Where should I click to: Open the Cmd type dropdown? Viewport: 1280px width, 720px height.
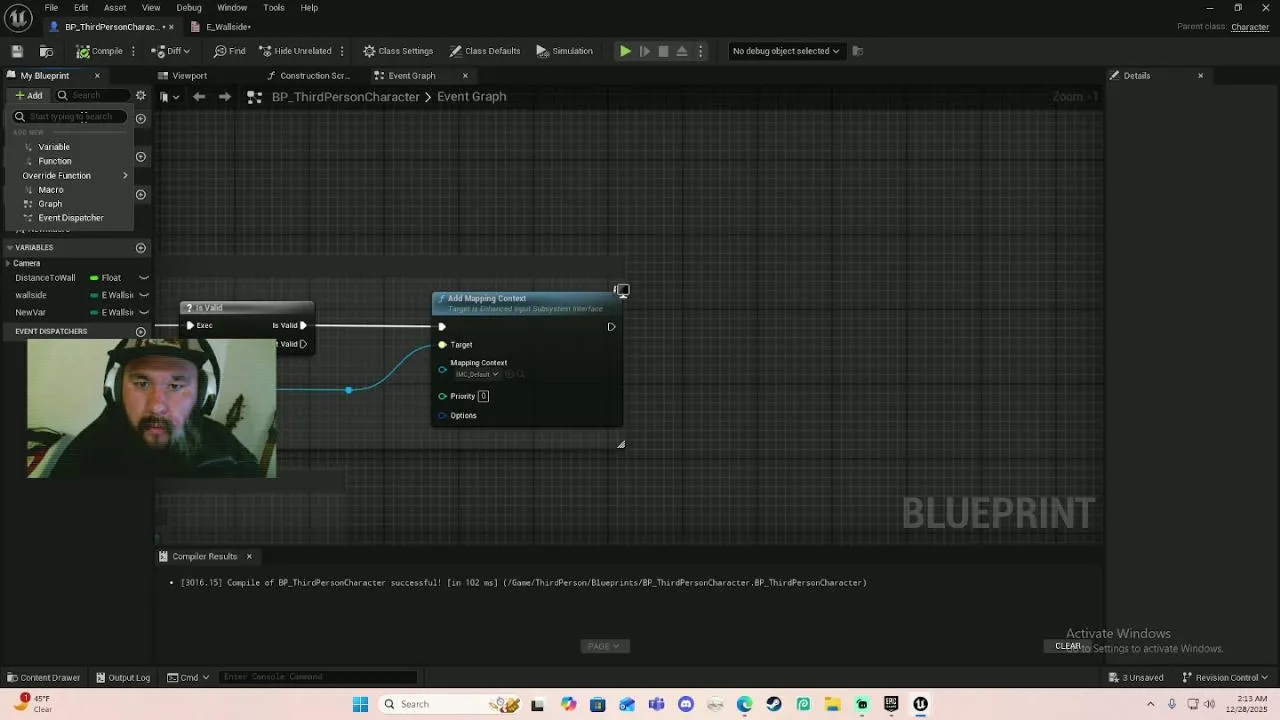pos(188,677)
